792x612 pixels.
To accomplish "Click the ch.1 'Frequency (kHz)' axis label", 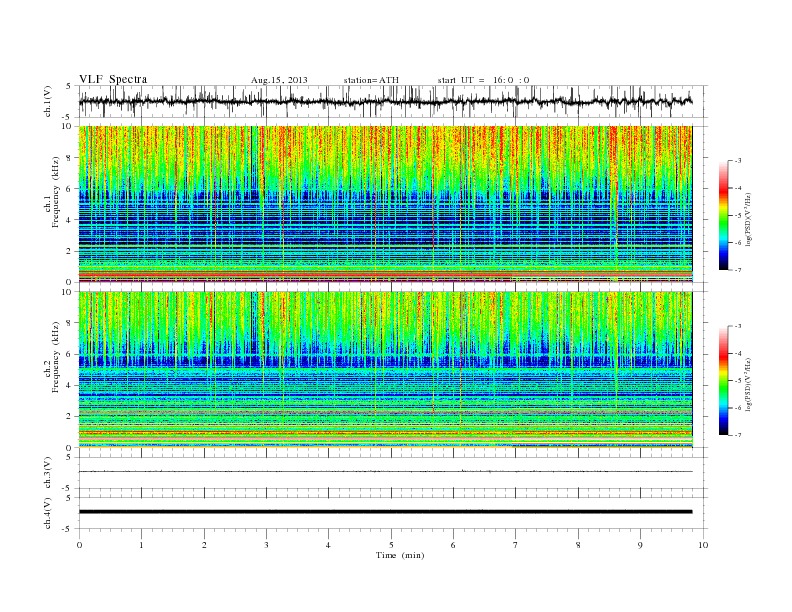I will pos(57,192).
